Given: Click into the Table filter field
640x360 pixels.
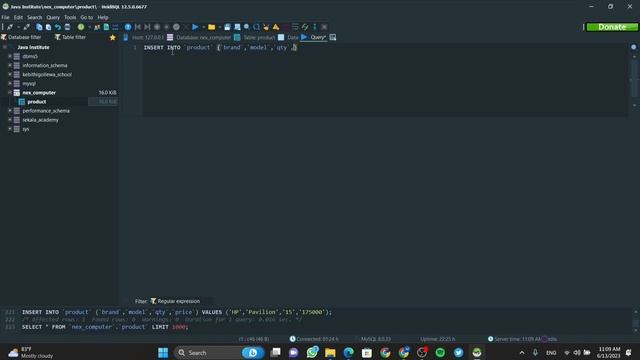Looking at the screenshot, I should point(73,37).
